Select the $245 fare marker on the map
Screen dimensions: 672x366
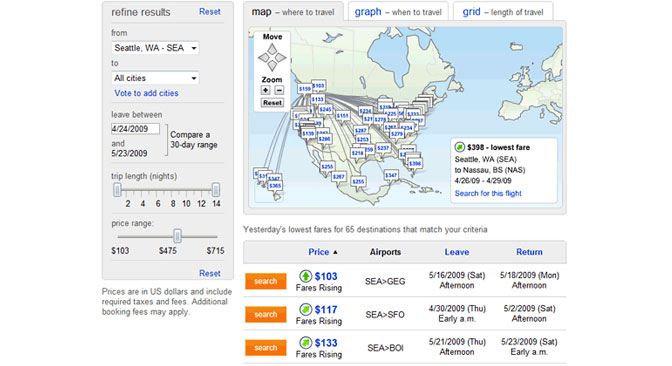point(325,109)
